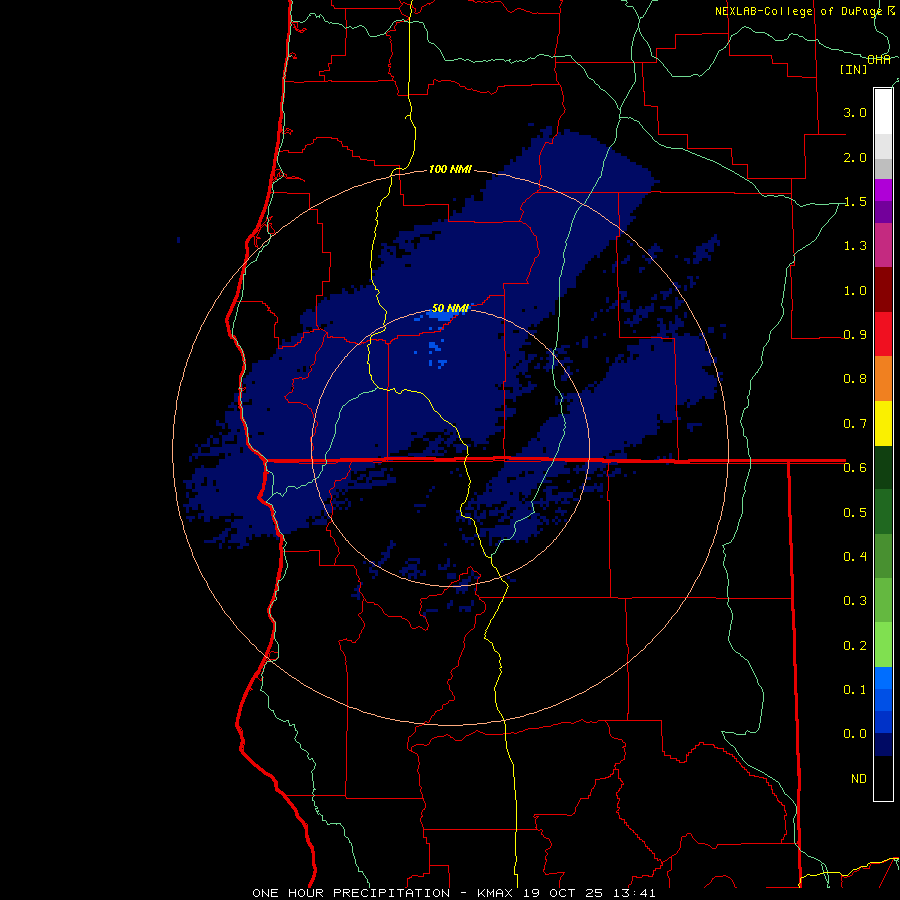Viewport: 900px width, 900px height.
Task: Click the NEXLAB-College of DuPage label
Action: (x=798, y=11)
